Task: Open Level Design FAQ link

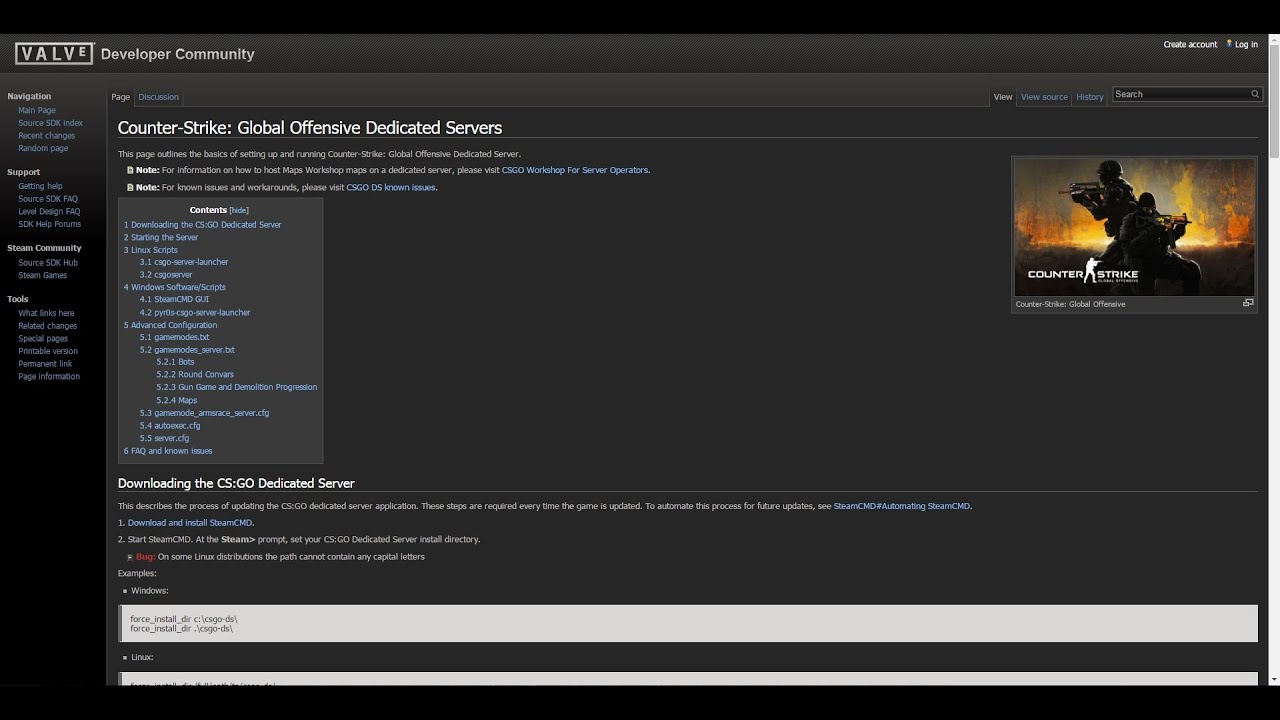Action: click(x=49, y=211)
